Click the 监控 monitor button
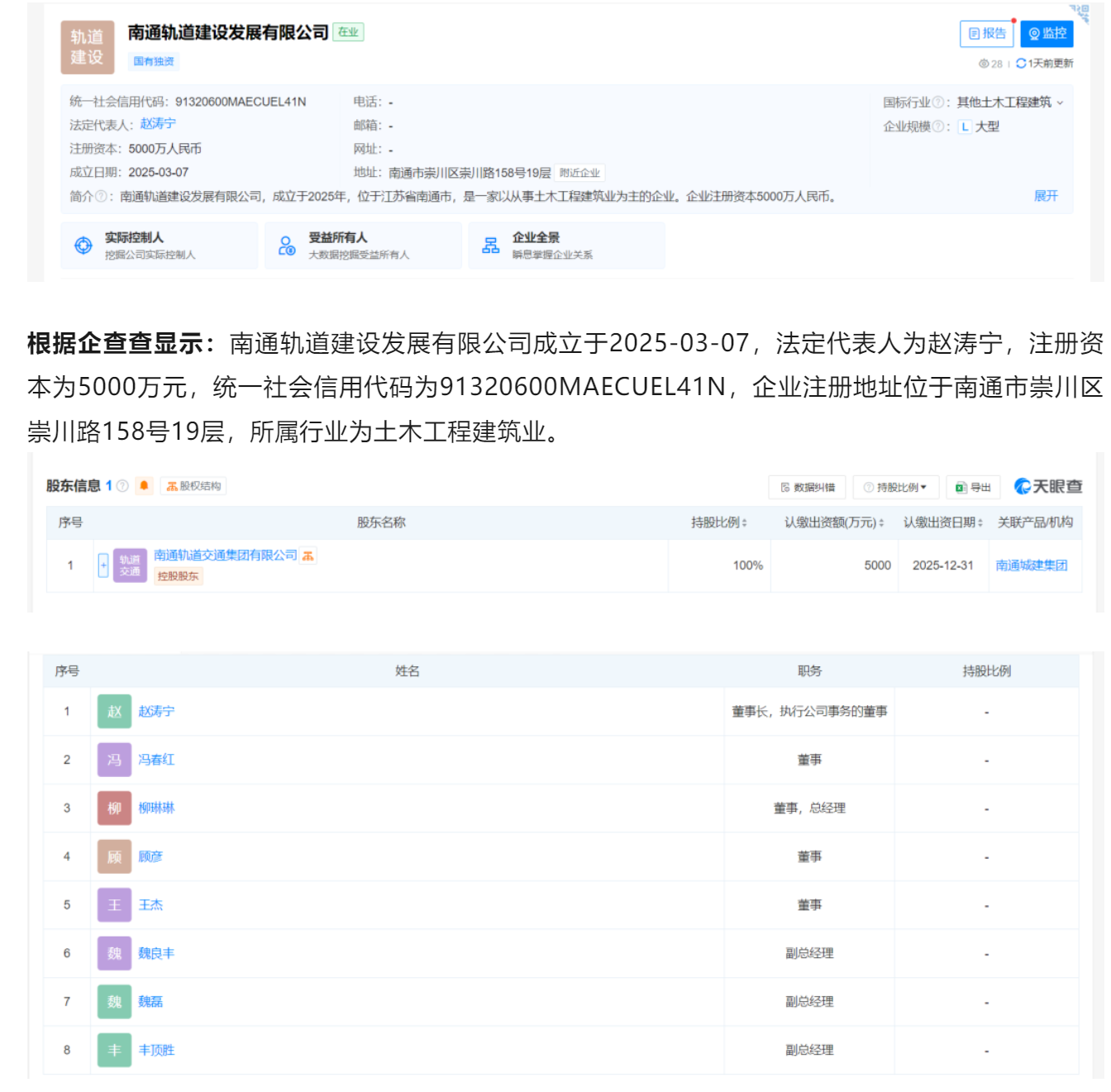This screenshot has width=1111, height=1092. coord(1047,34)
